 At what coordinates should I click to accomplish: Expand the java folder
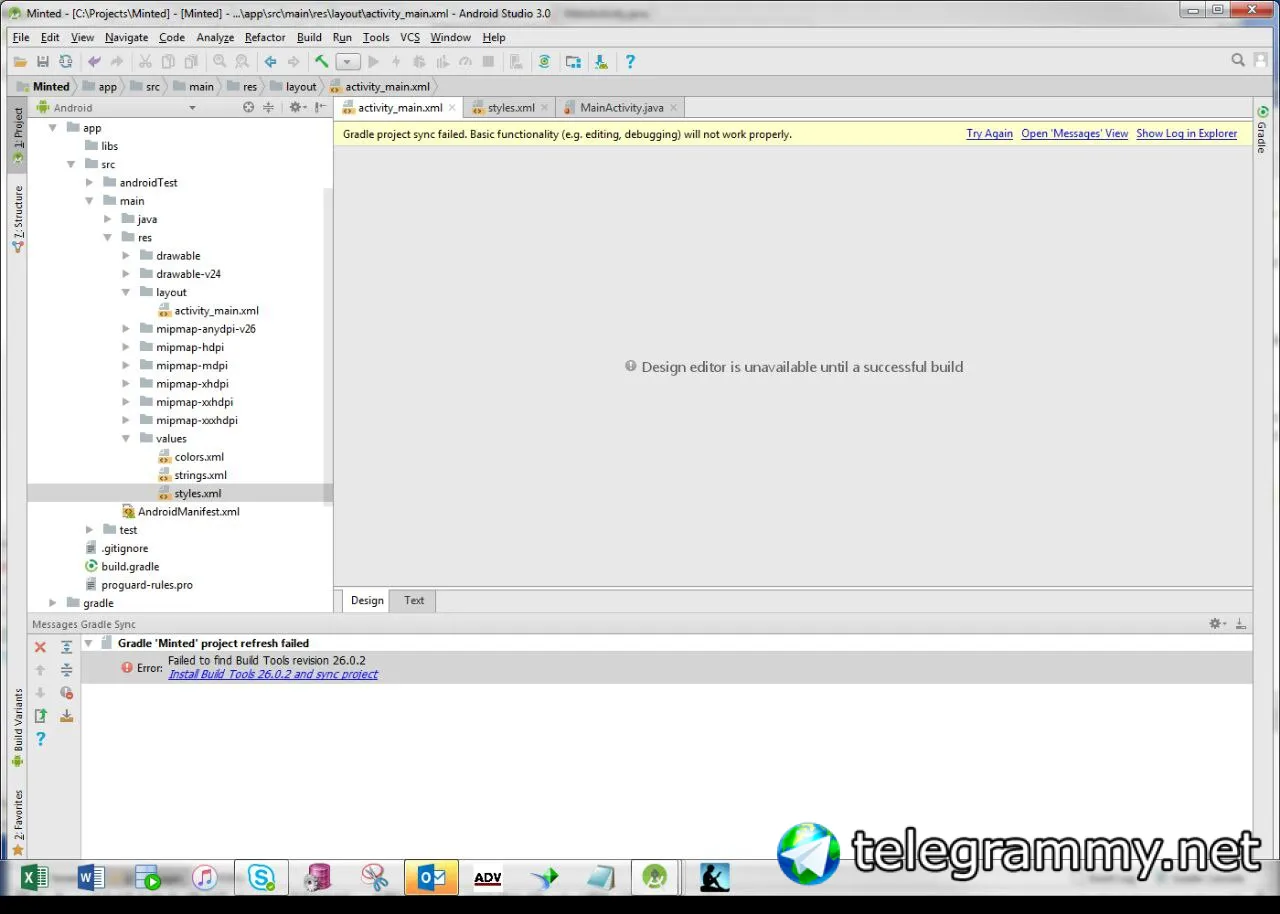tap(107, 219)
